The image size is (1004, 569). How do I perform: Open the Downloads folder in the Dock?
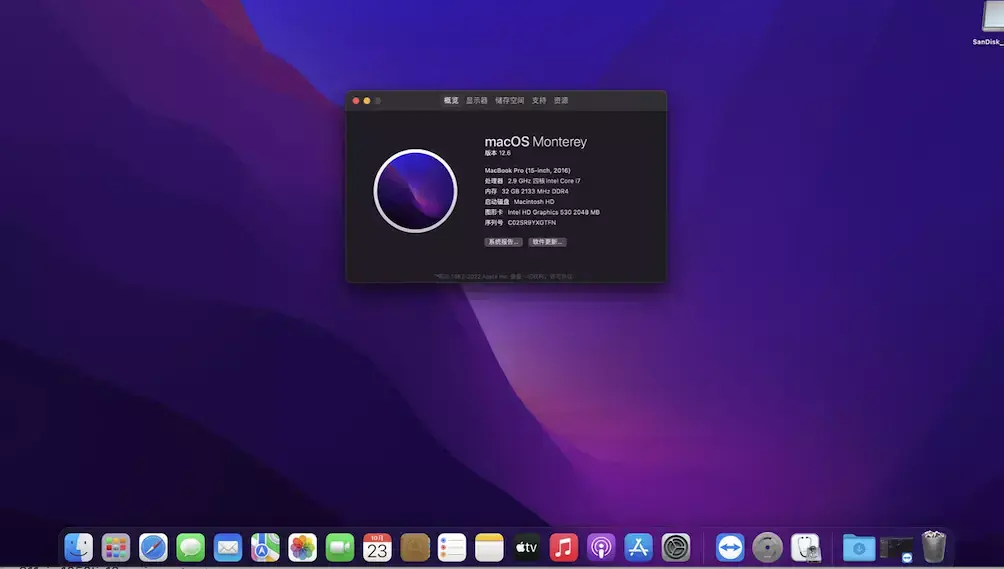point(859,548)
